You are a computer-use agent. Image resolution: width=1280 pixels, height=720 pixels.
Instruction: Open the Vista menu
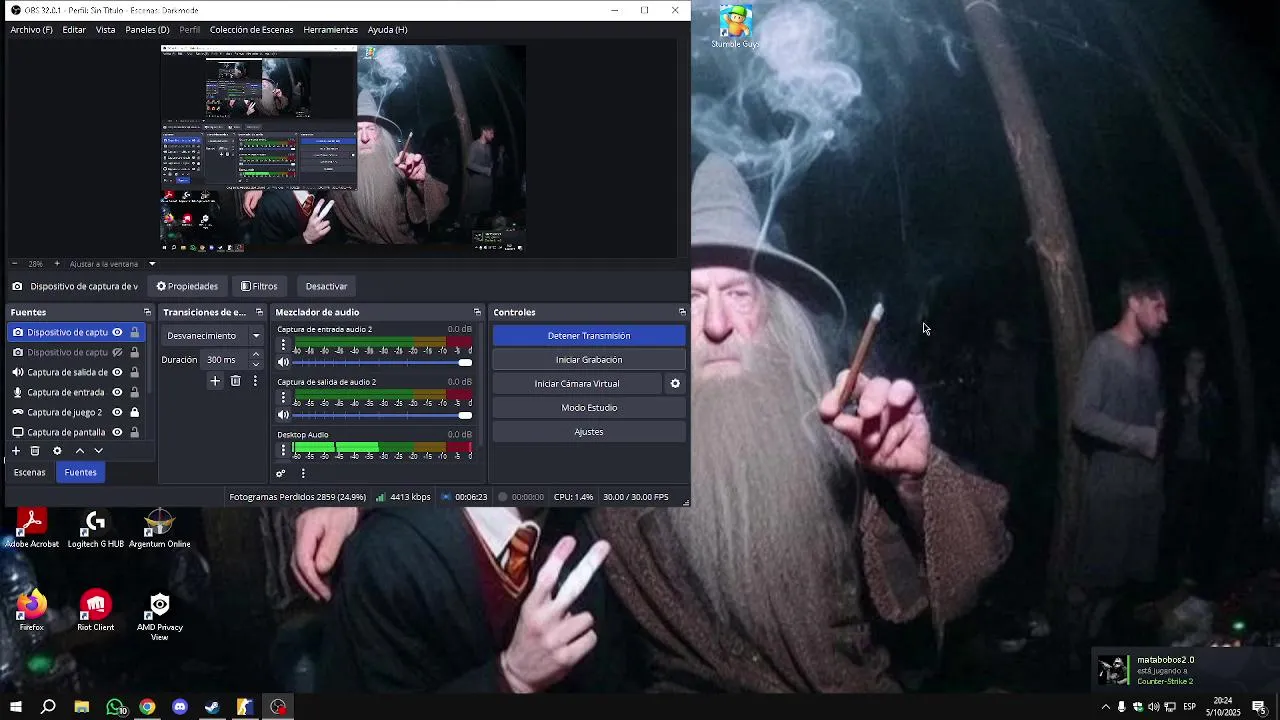105,30
